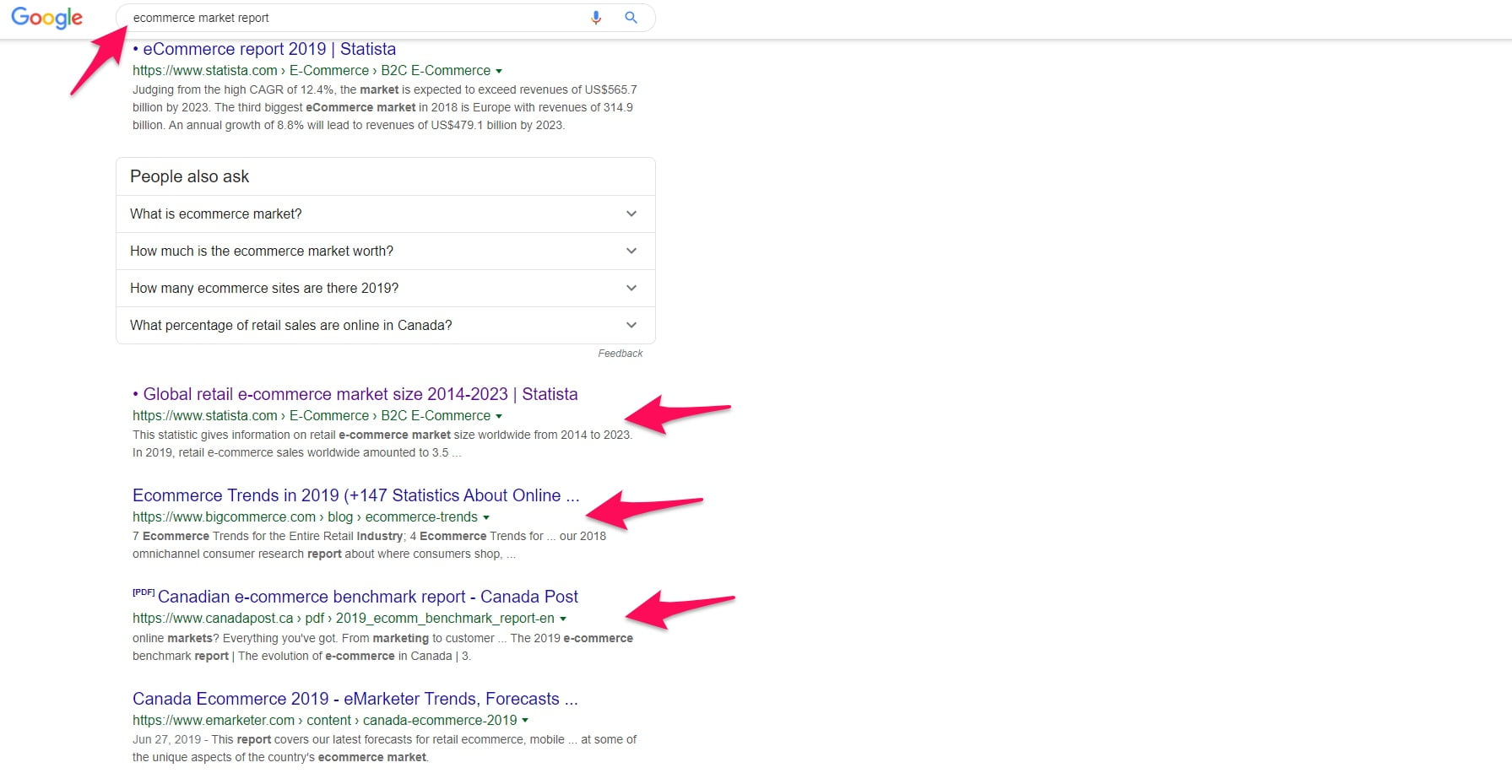Open dropdown arrow beside canadapost.ca URL
The height and width of the screenshot is (784, 1512).
pyautogui.click(x=563, y=619)
